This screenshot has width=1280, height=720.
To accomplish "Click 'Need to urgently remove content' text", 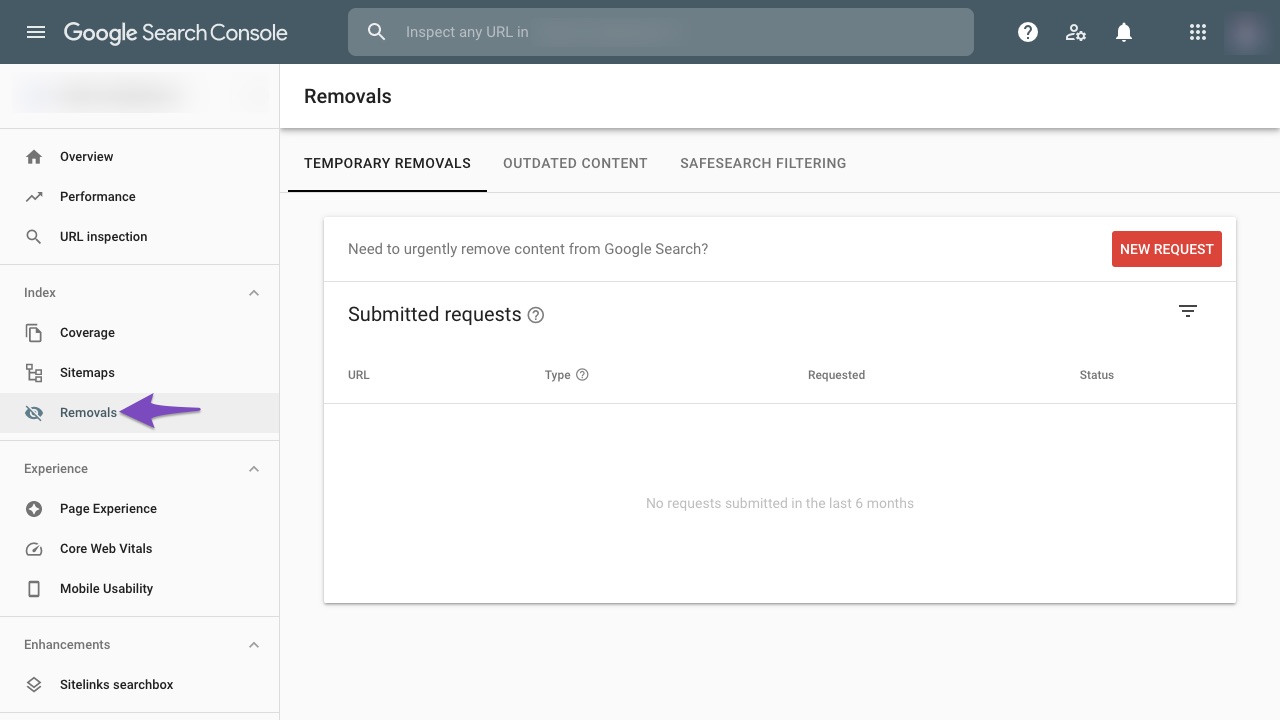I will click(x=528, y=249).
